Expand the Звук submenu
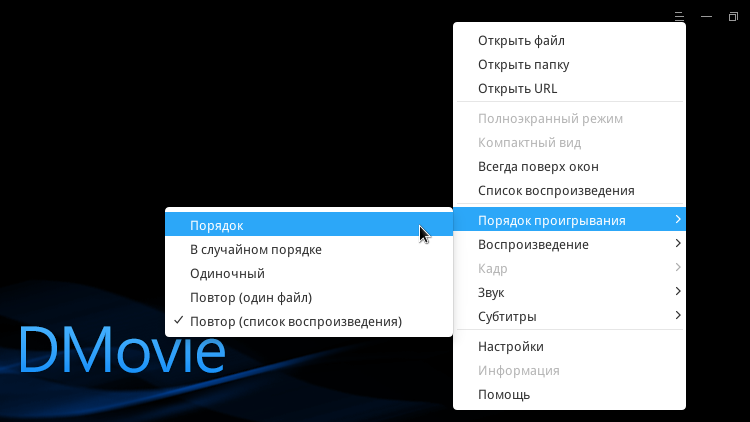 [569, 292]
